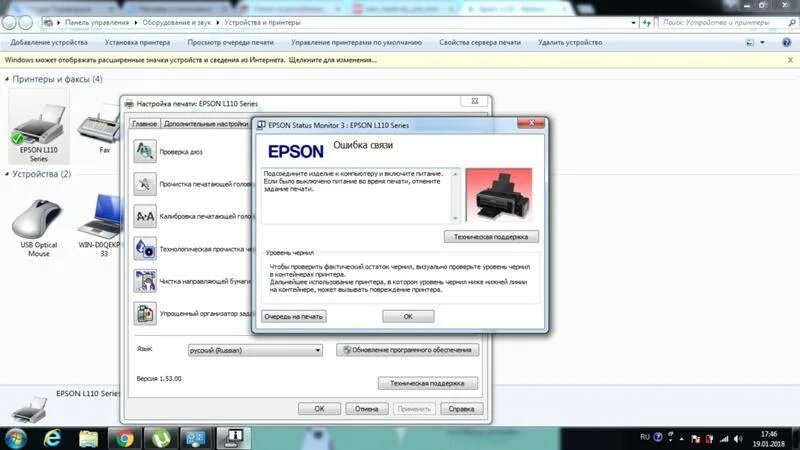Click the RU language indicator in taskbar
This screenshot has width=800, height=450.
click(x=645, y=437)
